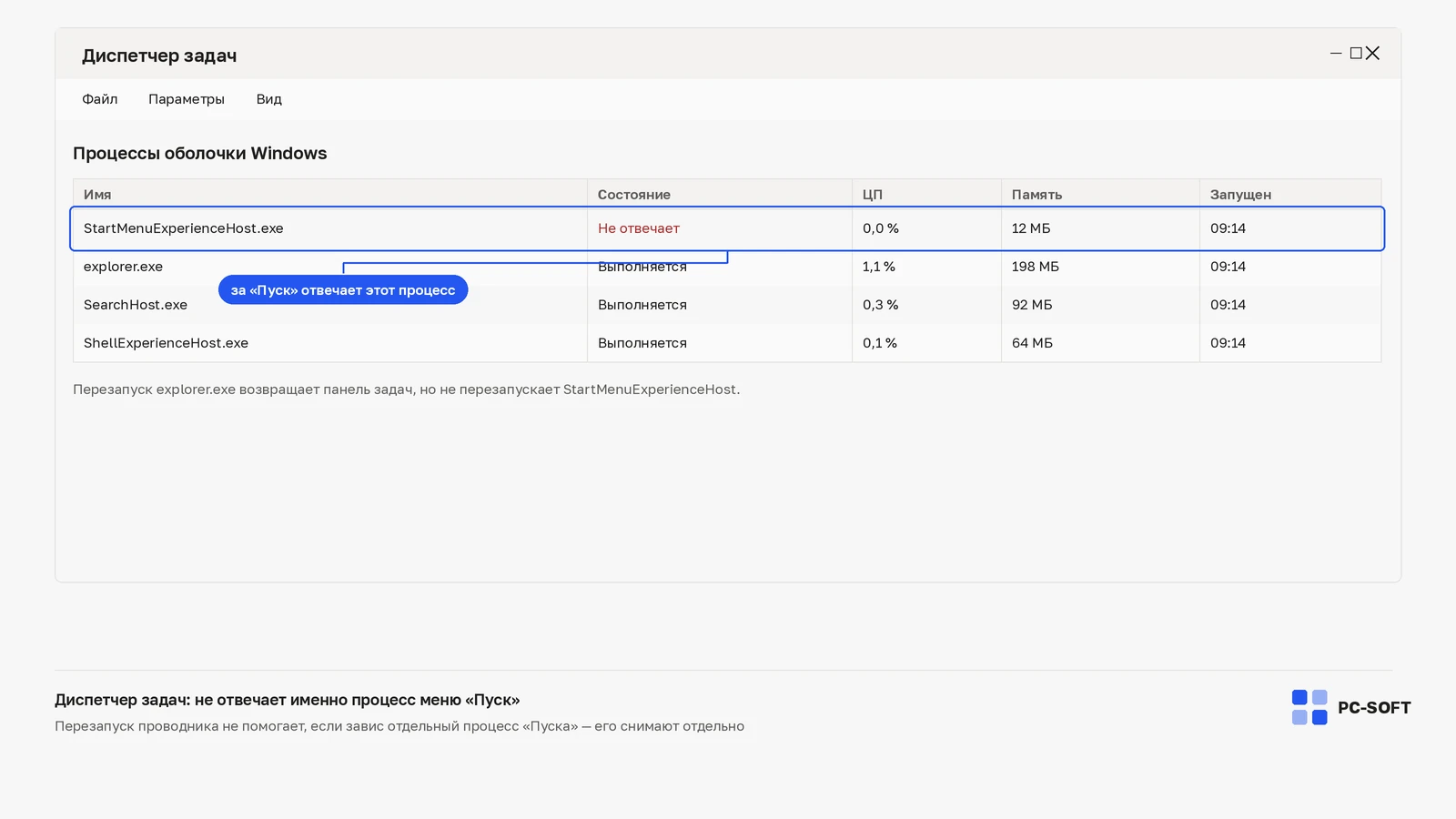Click the PC-SOFT logo icon
Image resolution: width=1456 pixels, height=819 pixels.
coord(1309,707)
